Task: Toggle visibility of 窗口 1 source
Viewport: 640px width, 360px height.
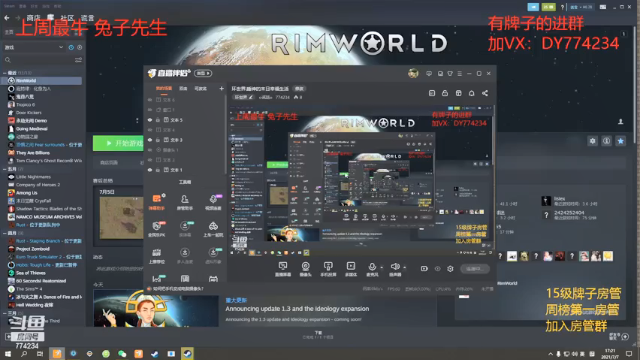Action: [x=150, y=110]
